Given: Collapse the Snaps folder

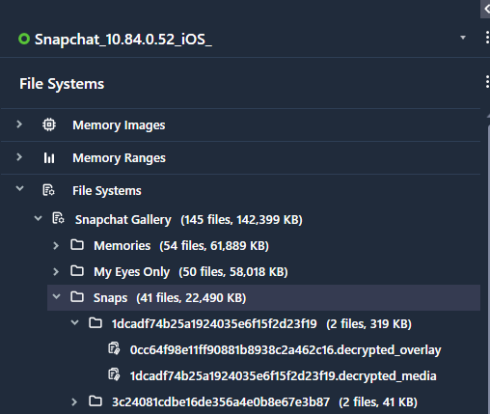Looking at the screenshot, I should pos(57,296).
